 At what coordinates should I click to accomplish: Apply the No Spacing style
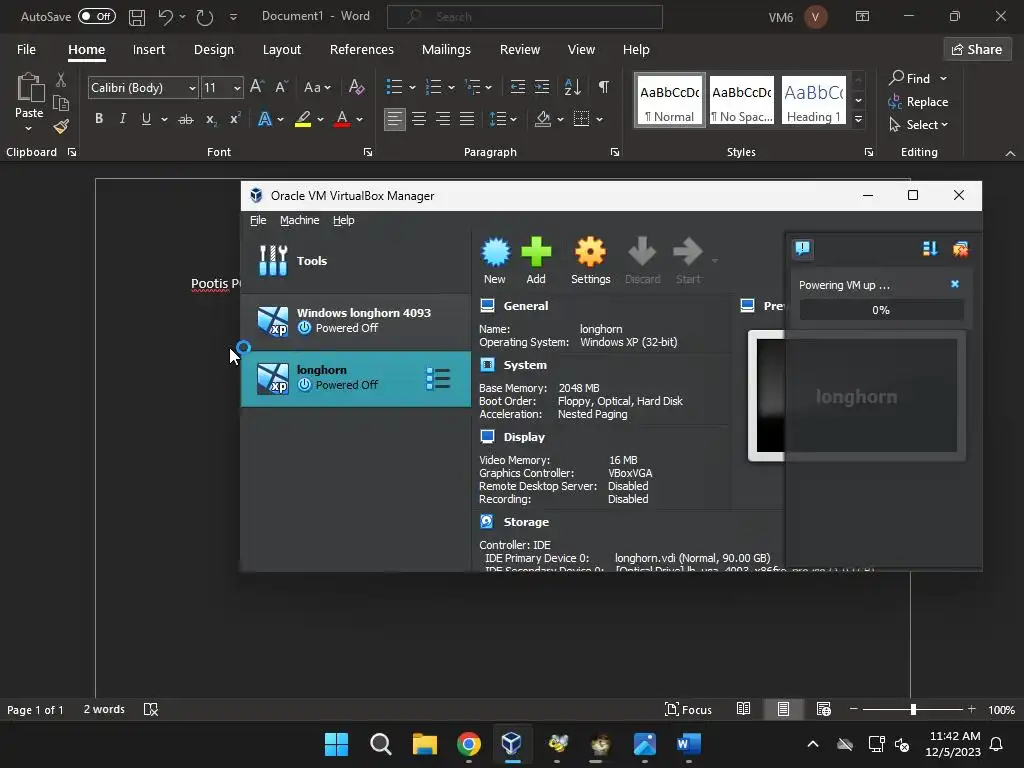tap(742, 101)
